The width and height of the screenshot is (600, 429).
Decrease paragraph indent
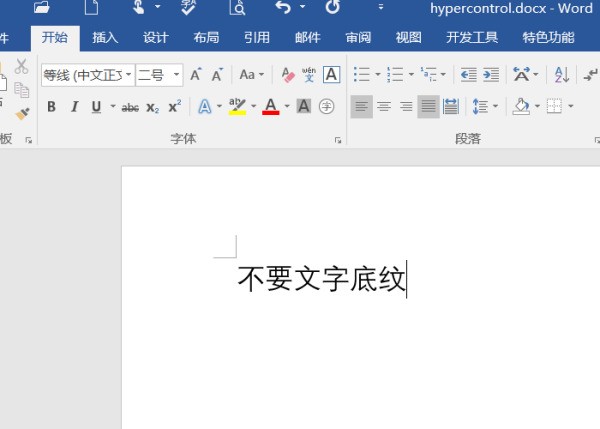(x=469, y=75)
